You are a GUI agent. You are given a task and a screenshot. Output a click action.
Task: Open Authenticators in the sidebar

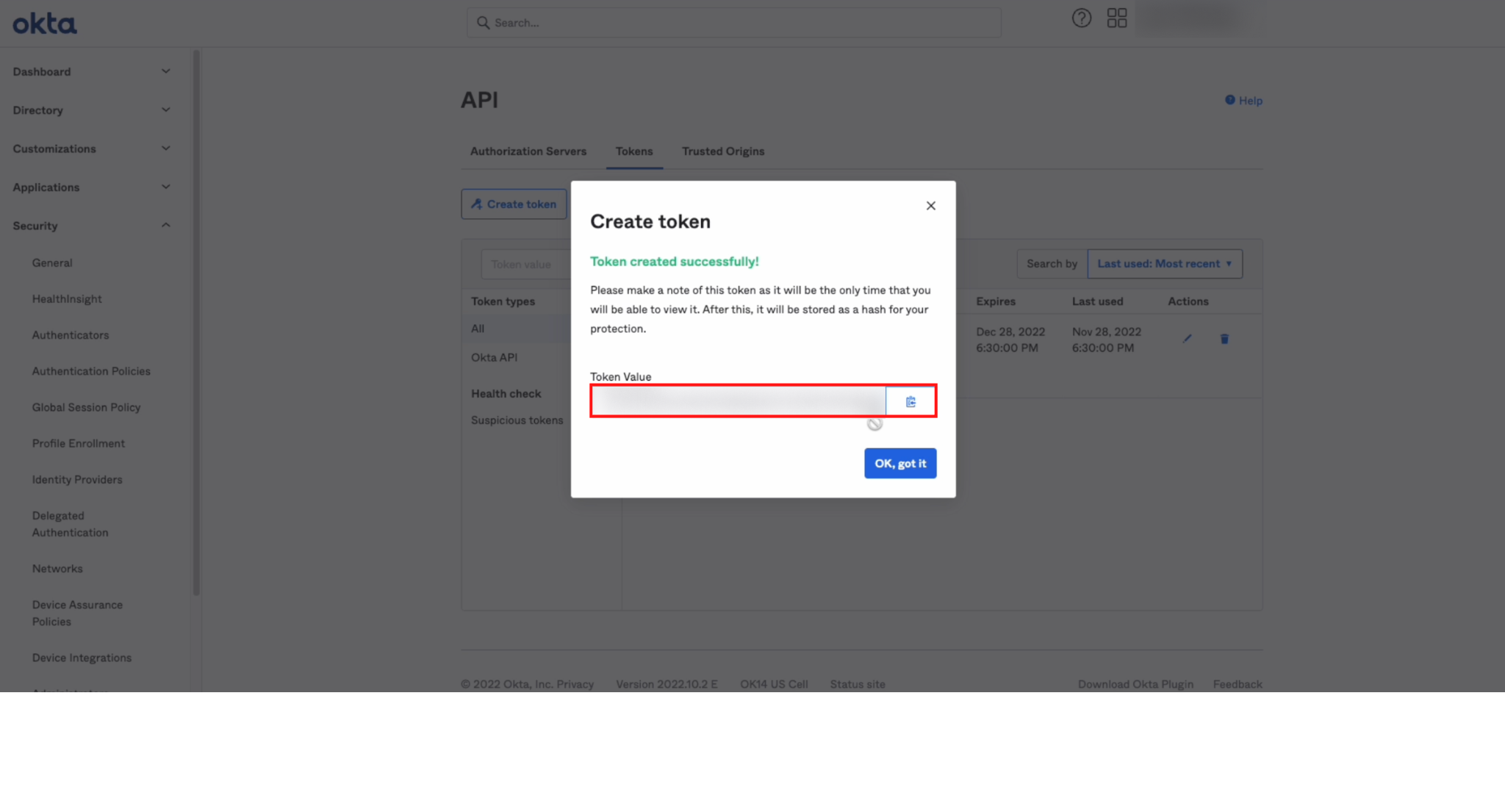coord(71,335)
